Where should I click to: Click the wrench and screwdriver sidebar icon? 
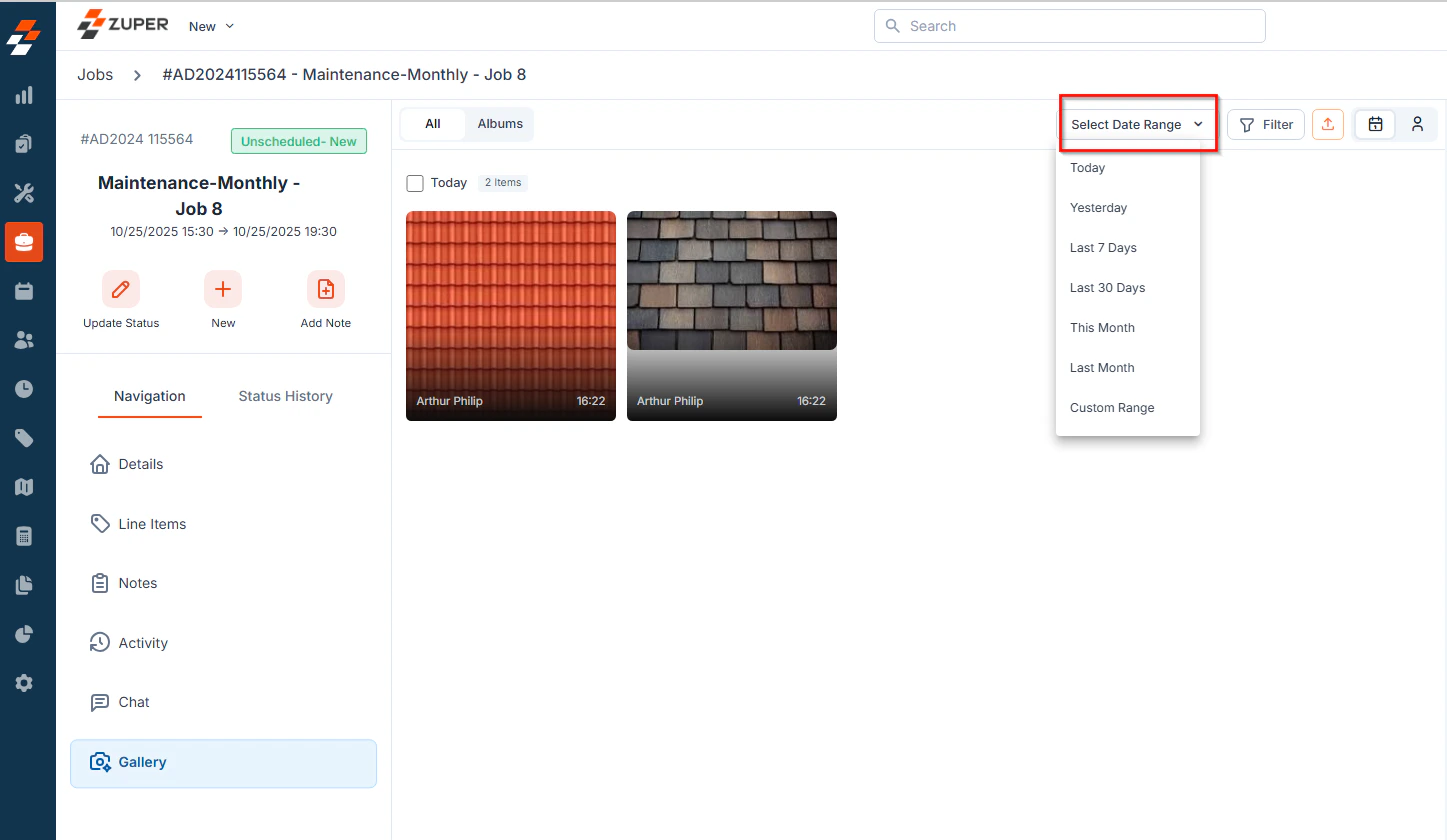point(24,193)
